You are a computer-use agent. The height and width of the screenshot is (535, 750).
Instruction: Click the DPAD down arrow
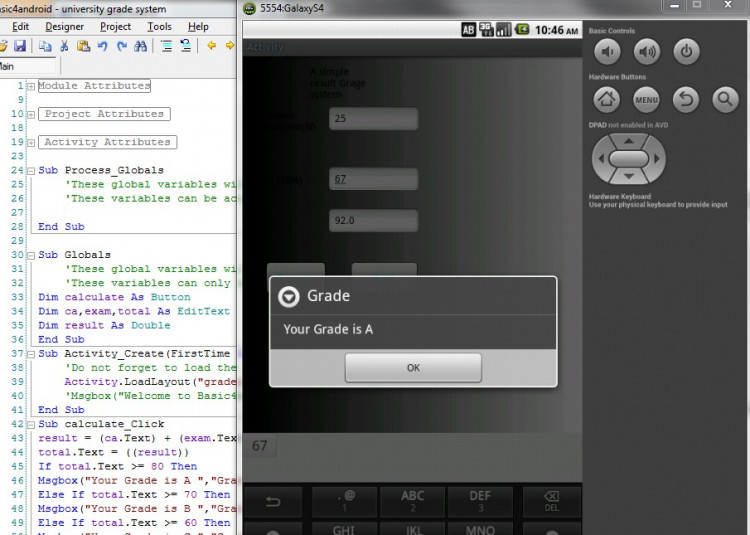coord(629,176)
